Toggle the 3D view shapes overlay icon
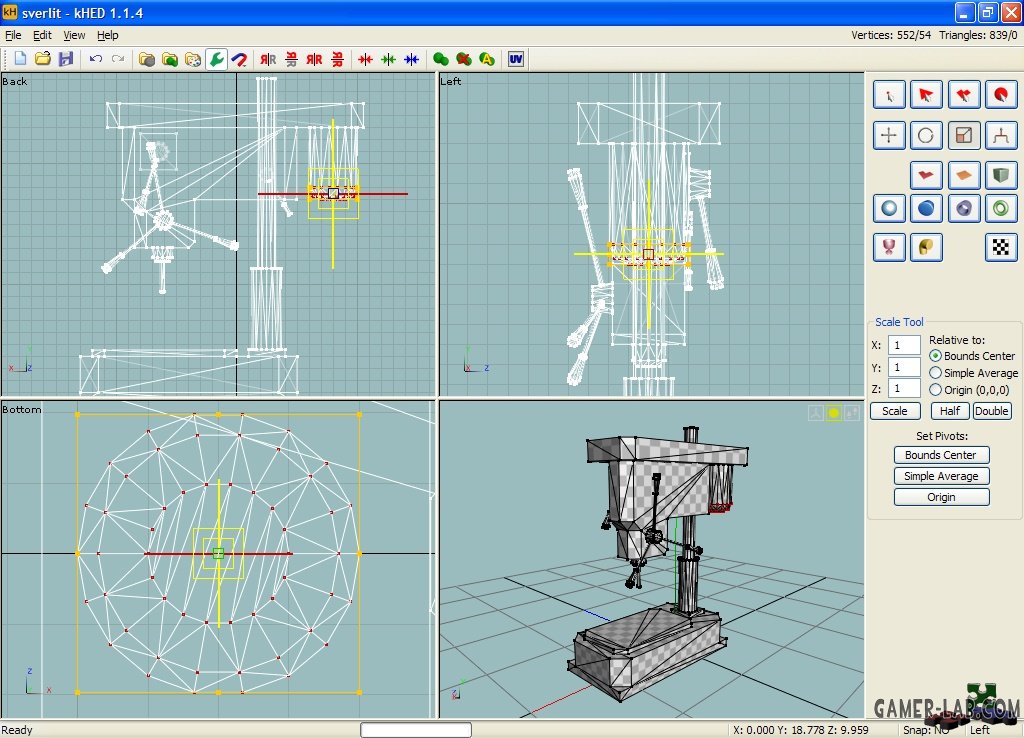The image size is (1024, 738). pos(852,413)
